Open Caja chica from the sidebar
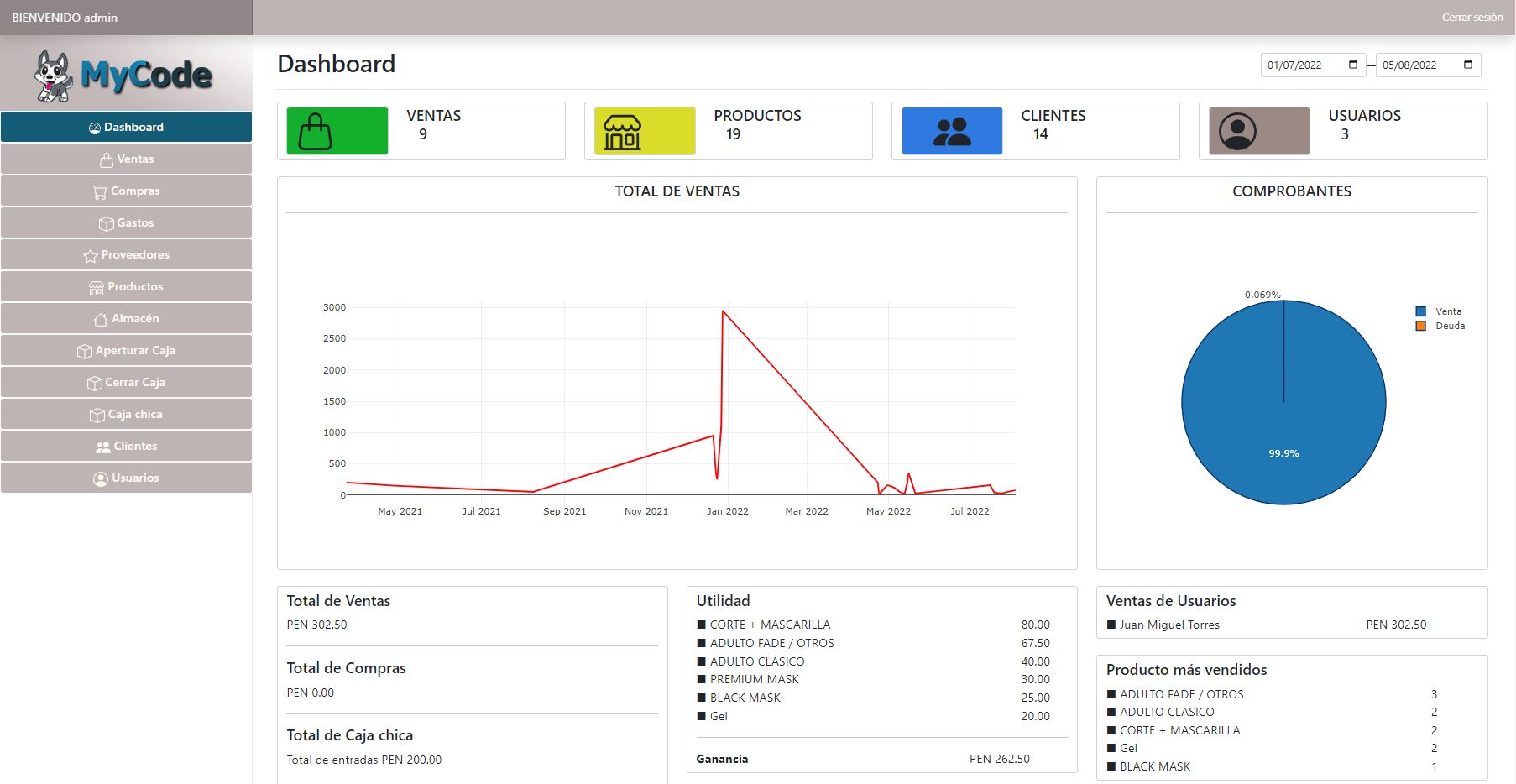 point(126,414)
